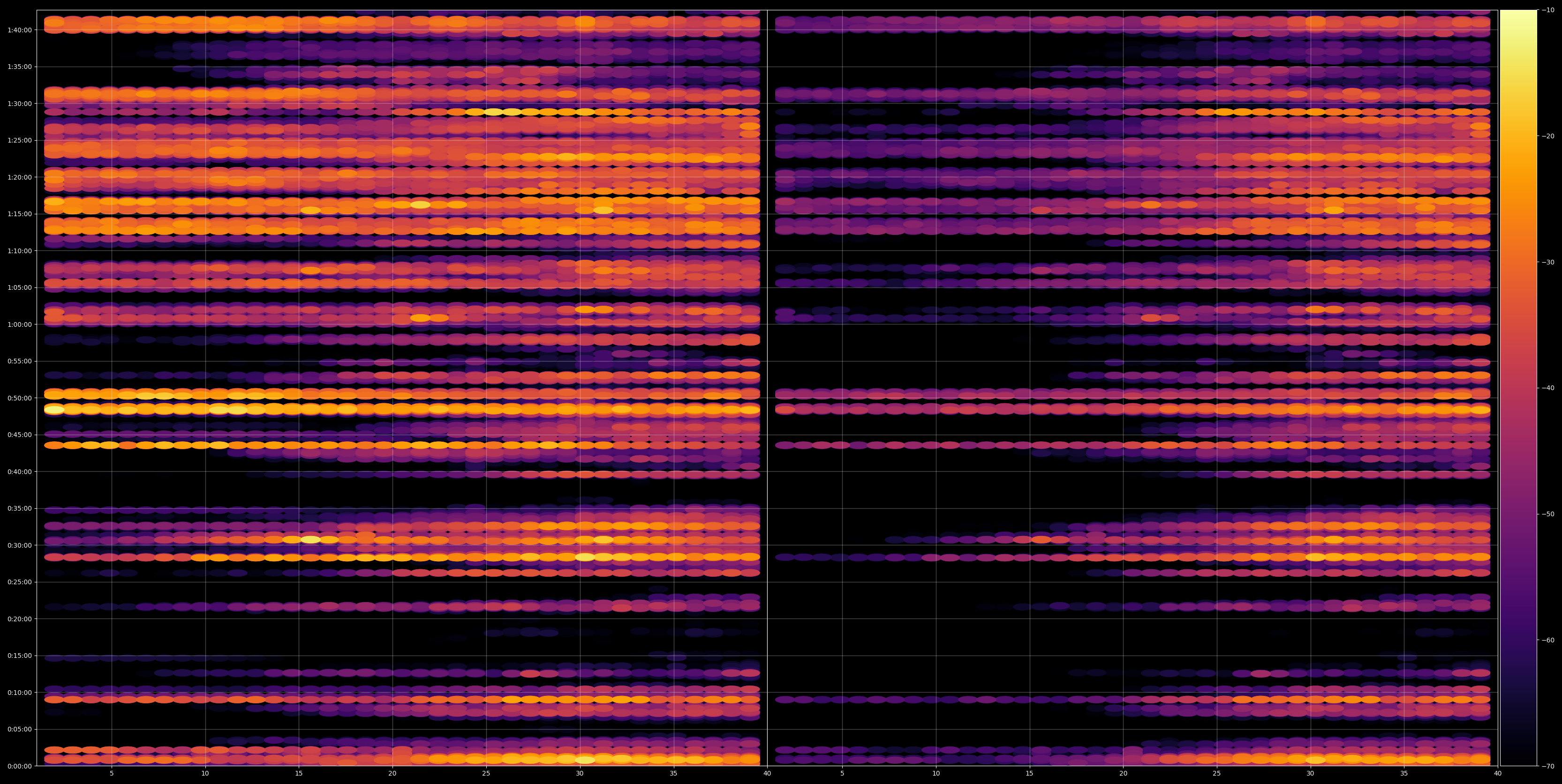Screen dimensions: 1562x784
Task: Select the −20 colorbar scale label
Action: (1548, 136)
